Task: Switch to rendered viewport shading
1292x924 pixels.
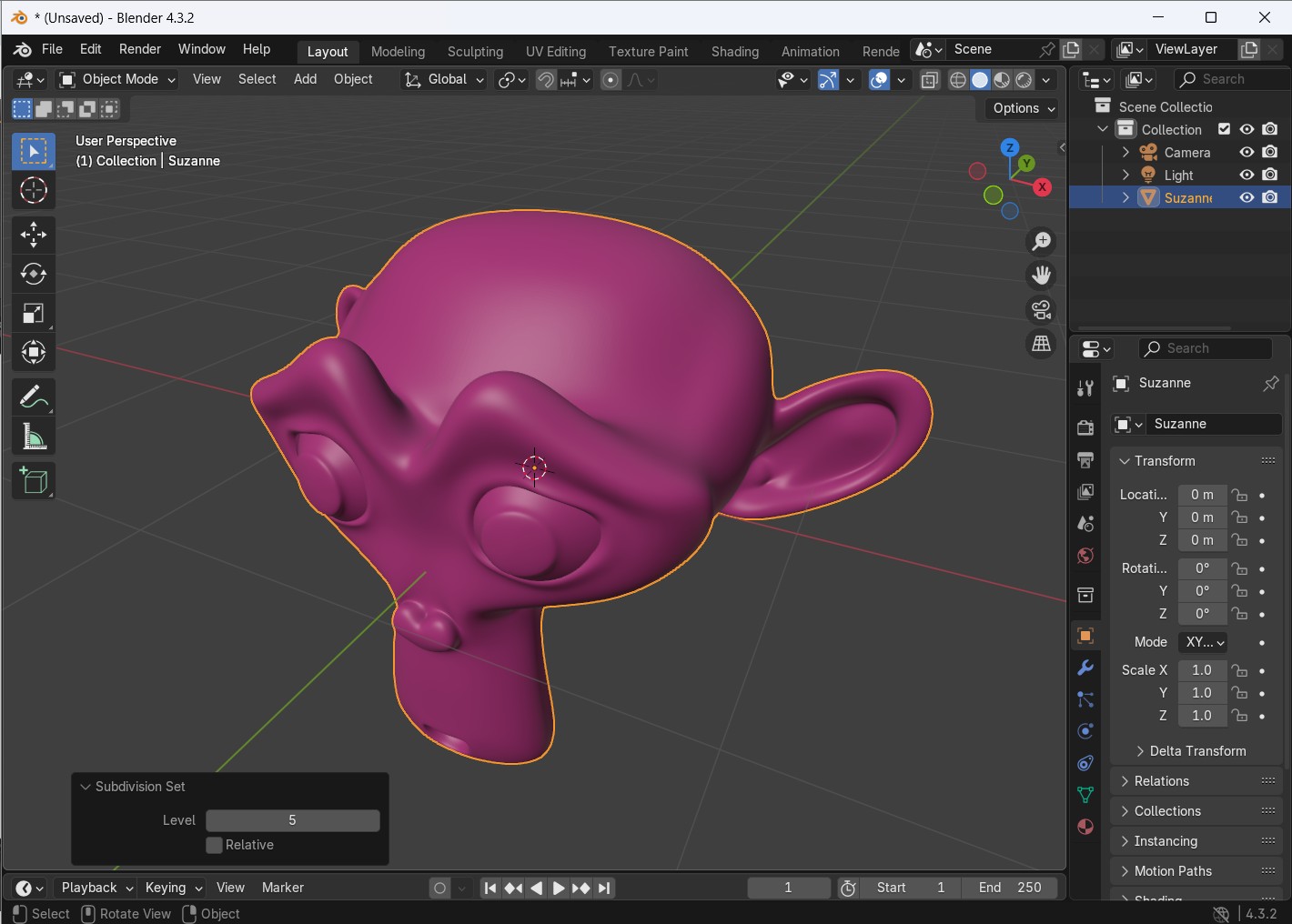Action: (1025, 80)
